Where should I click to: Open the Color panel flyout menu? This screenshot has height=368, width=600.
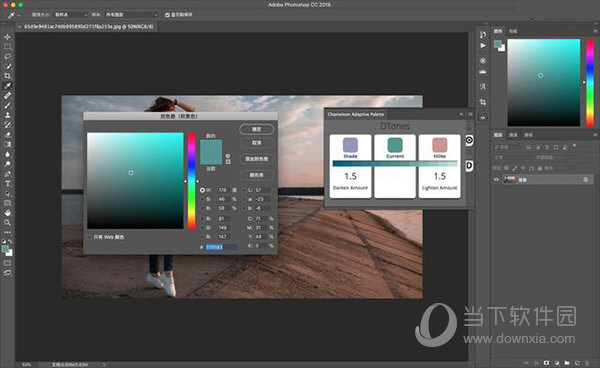tap(595, 31)
